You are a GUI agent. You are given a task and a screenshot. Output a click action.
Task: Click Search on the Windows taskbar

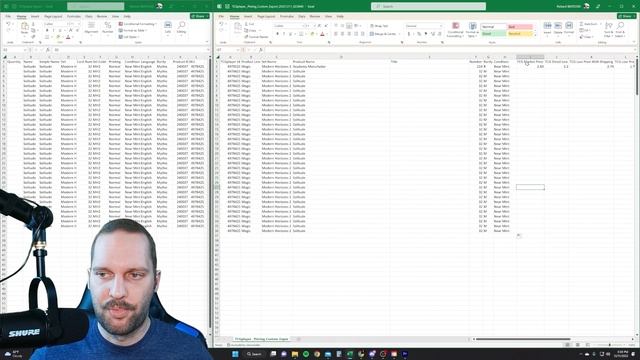254,354
